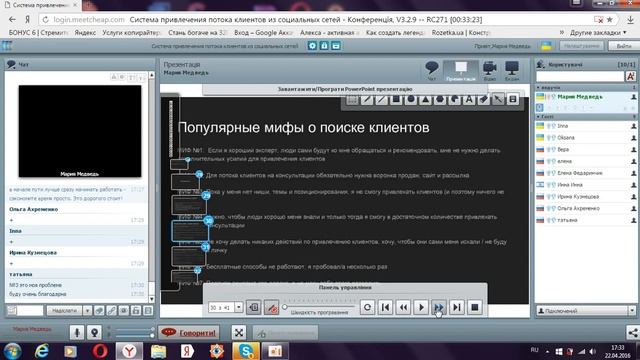Click the user search input field

tap(580, 76)
